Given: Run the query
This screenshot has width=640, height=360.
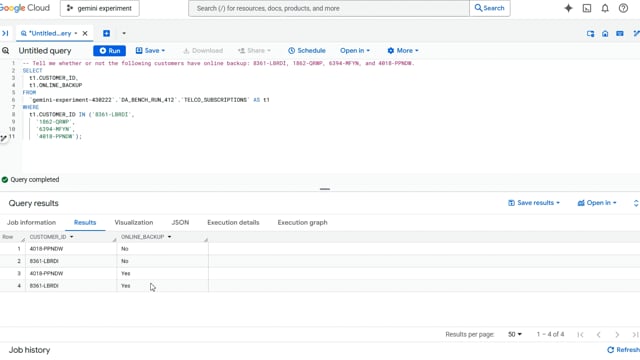Looking at the screenshot, I should coord(109,51).
